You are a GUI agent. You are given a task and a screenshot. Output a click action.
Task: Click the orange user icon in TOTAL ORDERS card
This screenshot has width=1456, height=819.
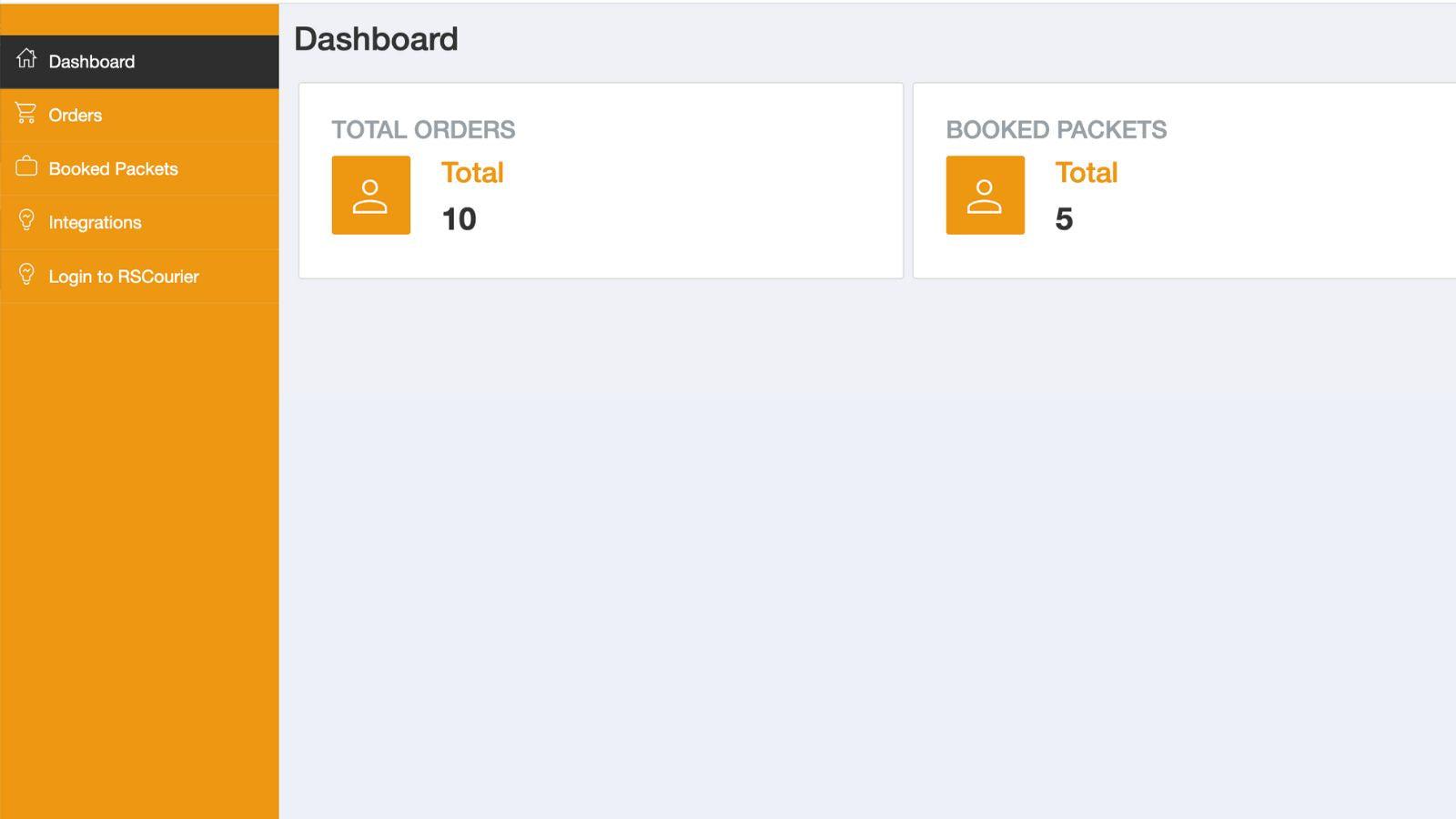click(x=370, y=194)
